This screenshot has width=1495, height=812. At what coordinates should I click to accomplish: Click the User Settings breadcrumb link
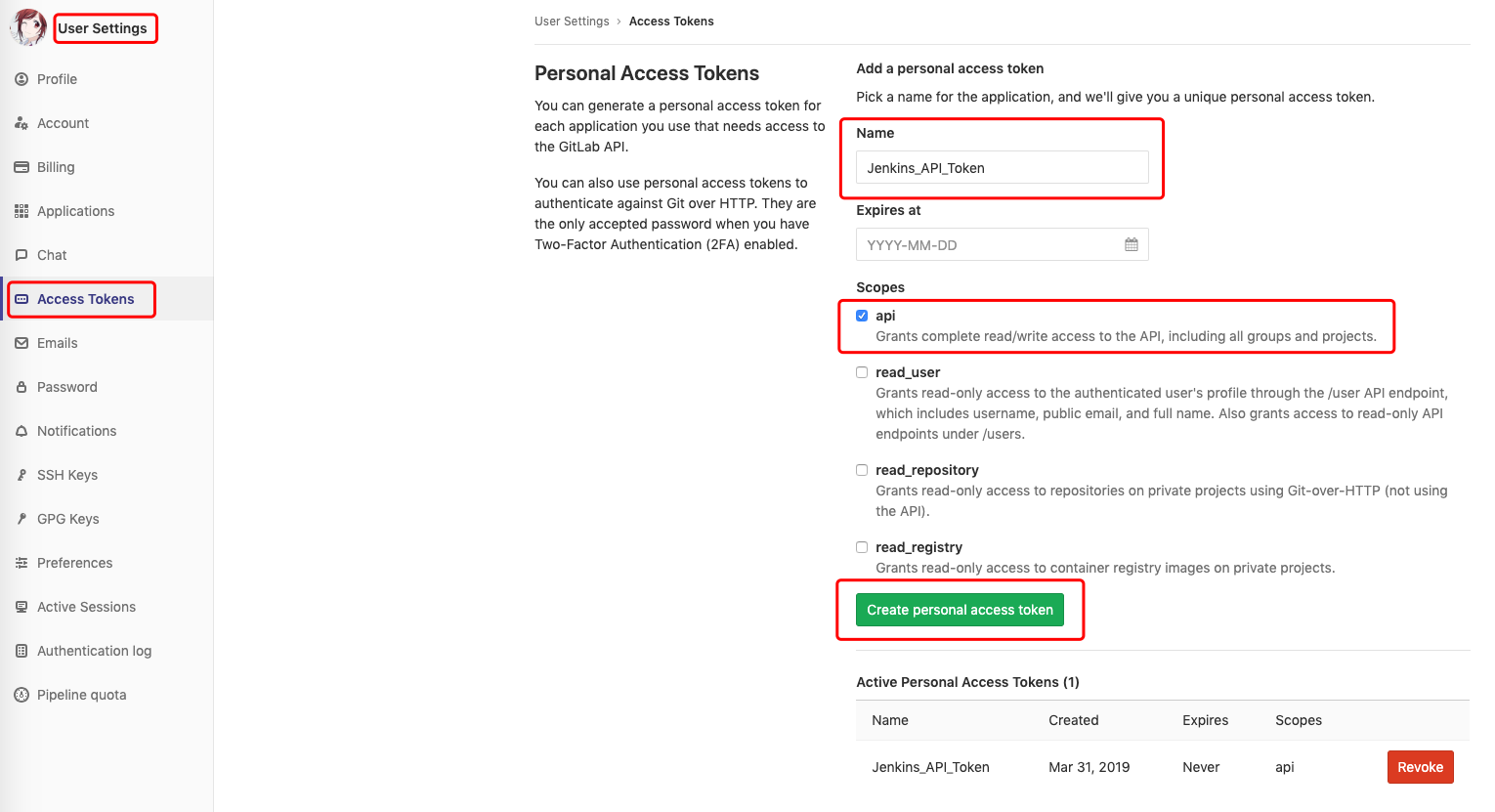point(572,21)
